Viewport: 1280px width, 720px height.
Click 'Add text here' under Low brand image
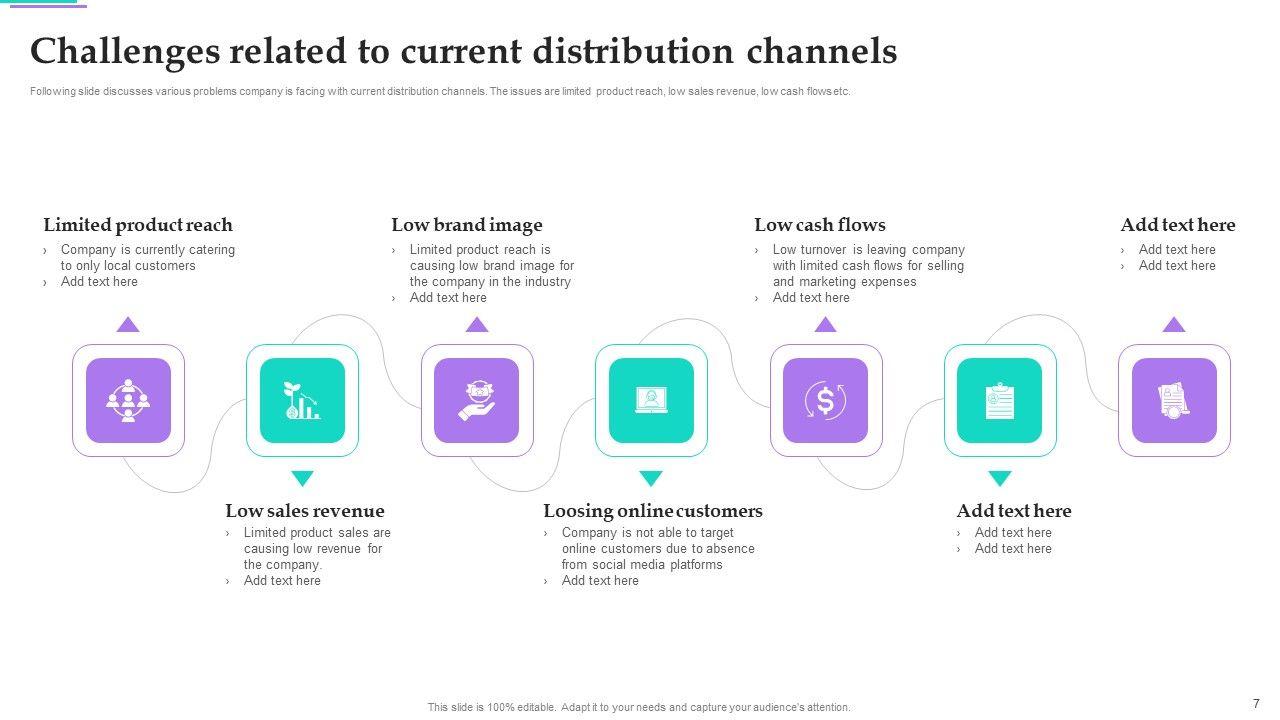click(x=448, y=298)
